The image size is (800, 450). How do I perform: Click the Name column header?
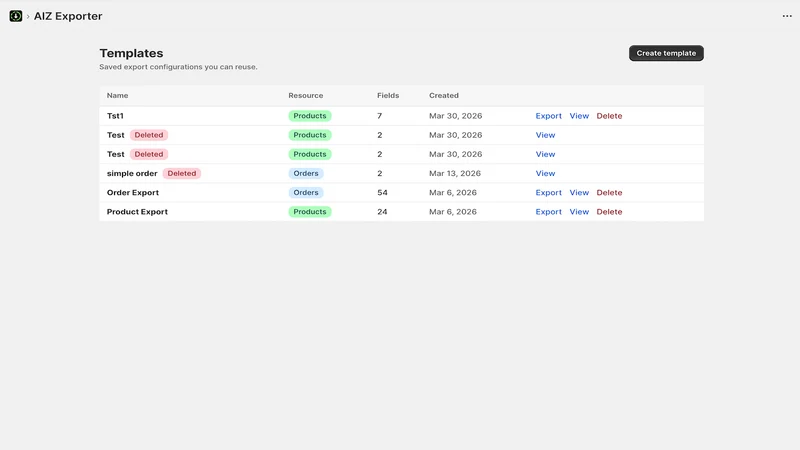(x=117, y=95)
